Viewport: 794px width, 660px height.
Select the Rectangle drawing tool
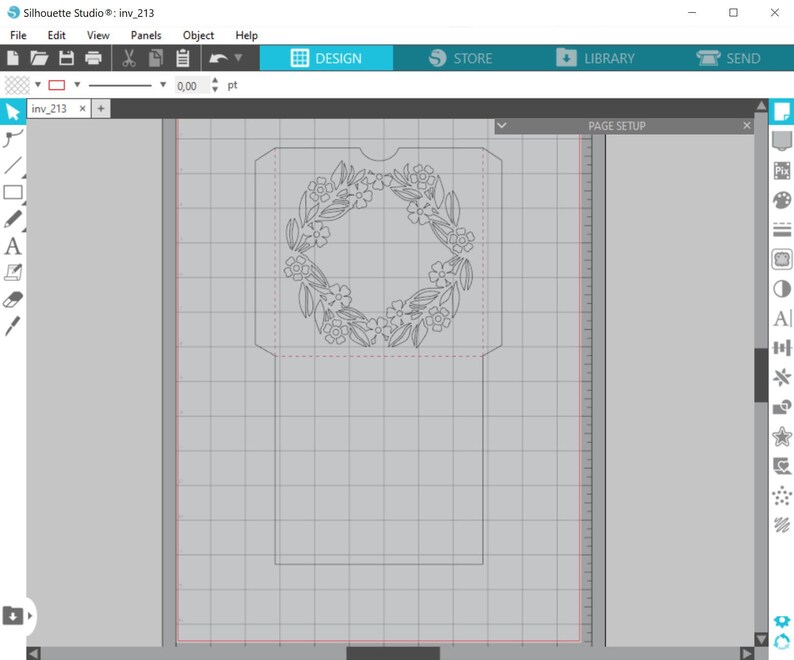tap(13, 192)
